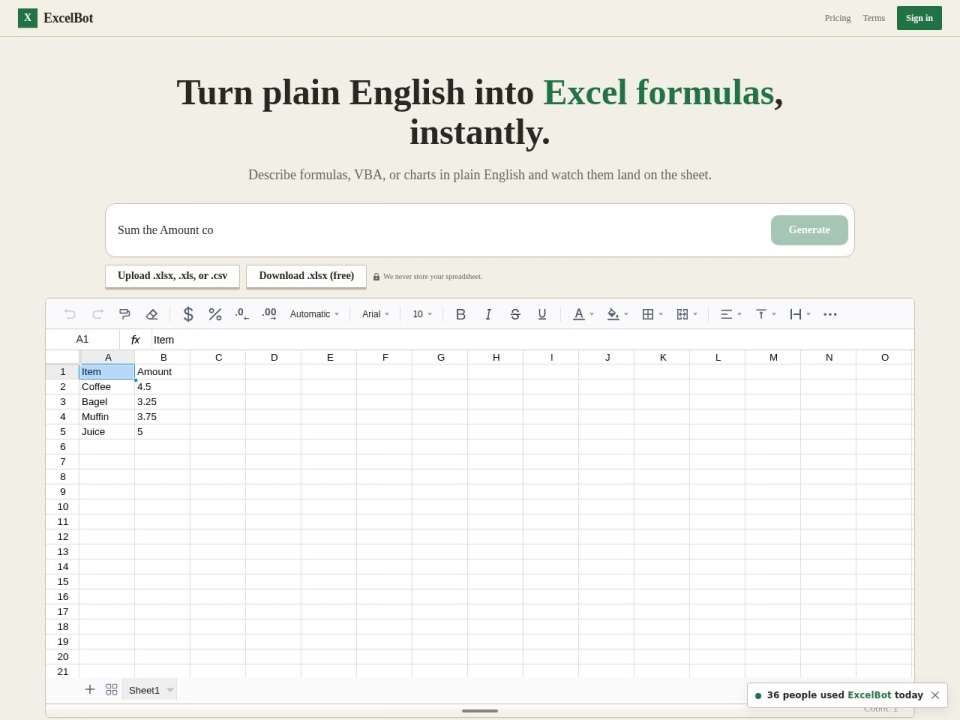
Task: Expand the horizontal align dropdown arrow
Action: (x=739, y=314)
